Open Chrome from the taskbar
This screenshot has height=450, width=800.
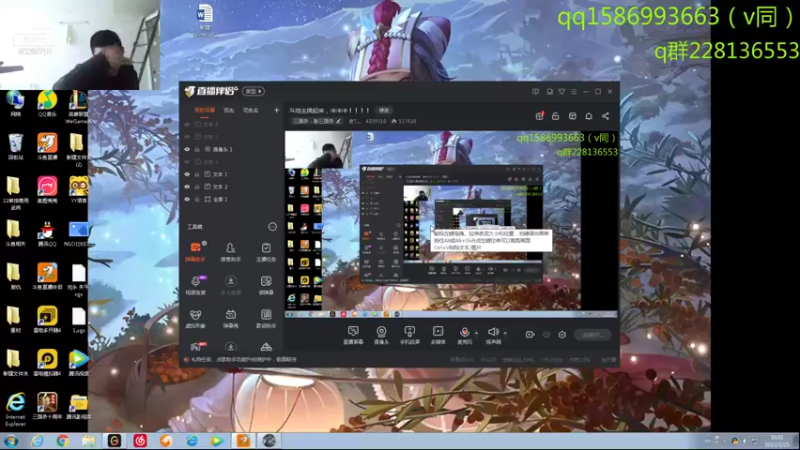[63, 441]
